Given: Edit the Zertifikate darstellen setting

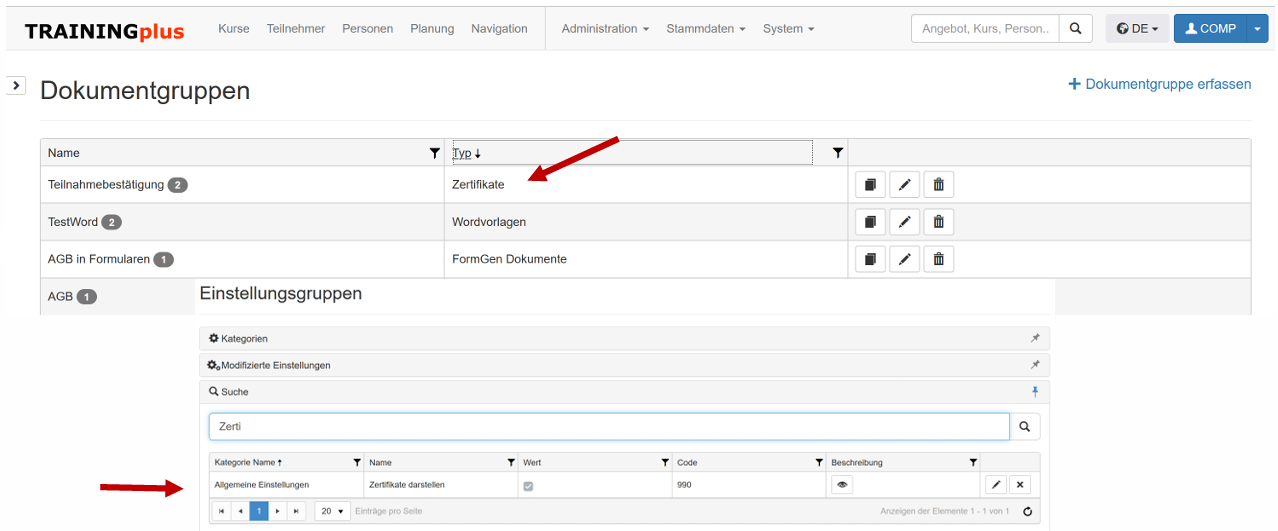Looking at the screenshot, I should coord(996,485).
